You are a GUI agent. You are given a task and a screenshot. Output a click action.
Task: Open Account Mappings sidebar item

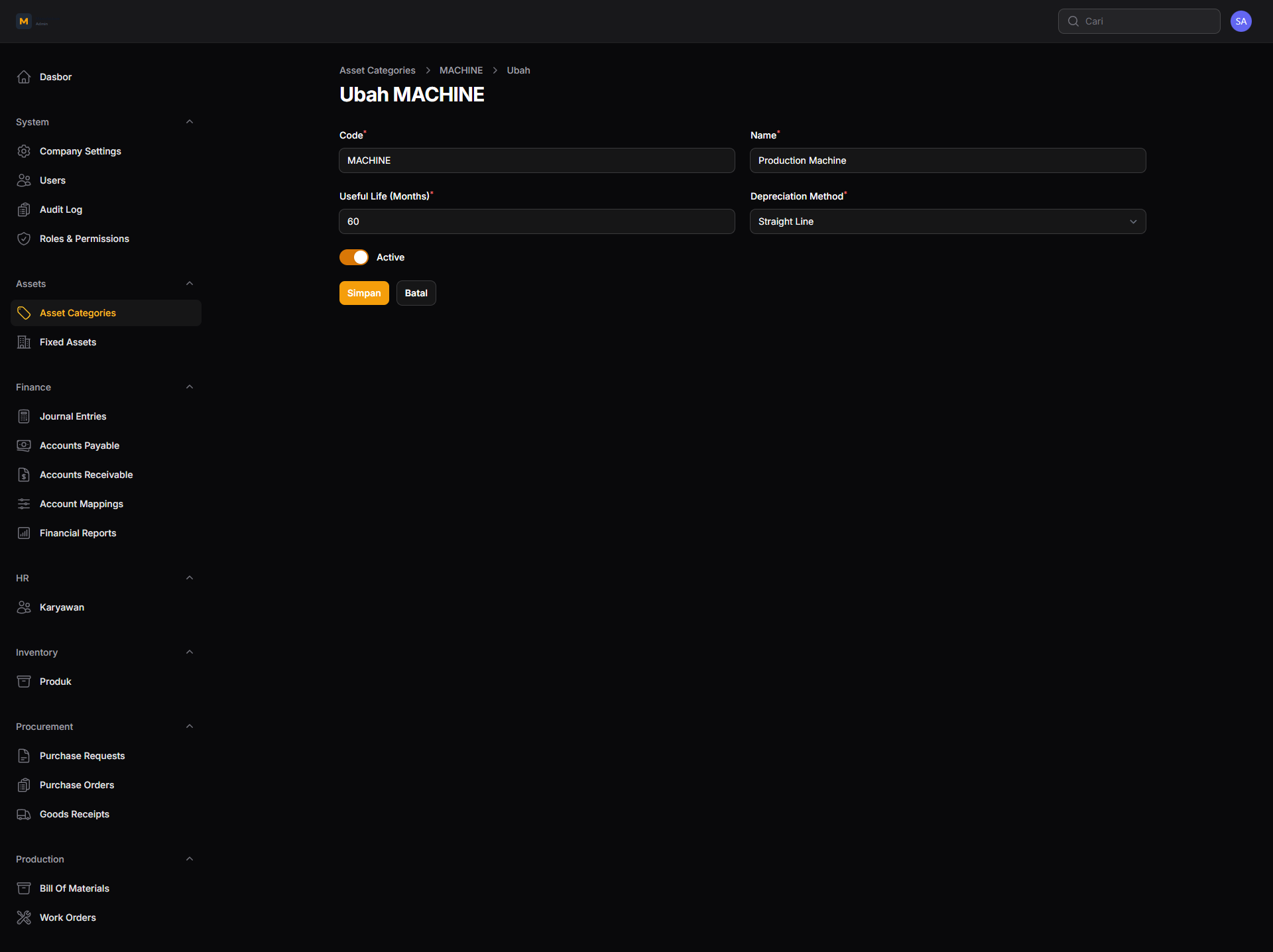point(106,504)
